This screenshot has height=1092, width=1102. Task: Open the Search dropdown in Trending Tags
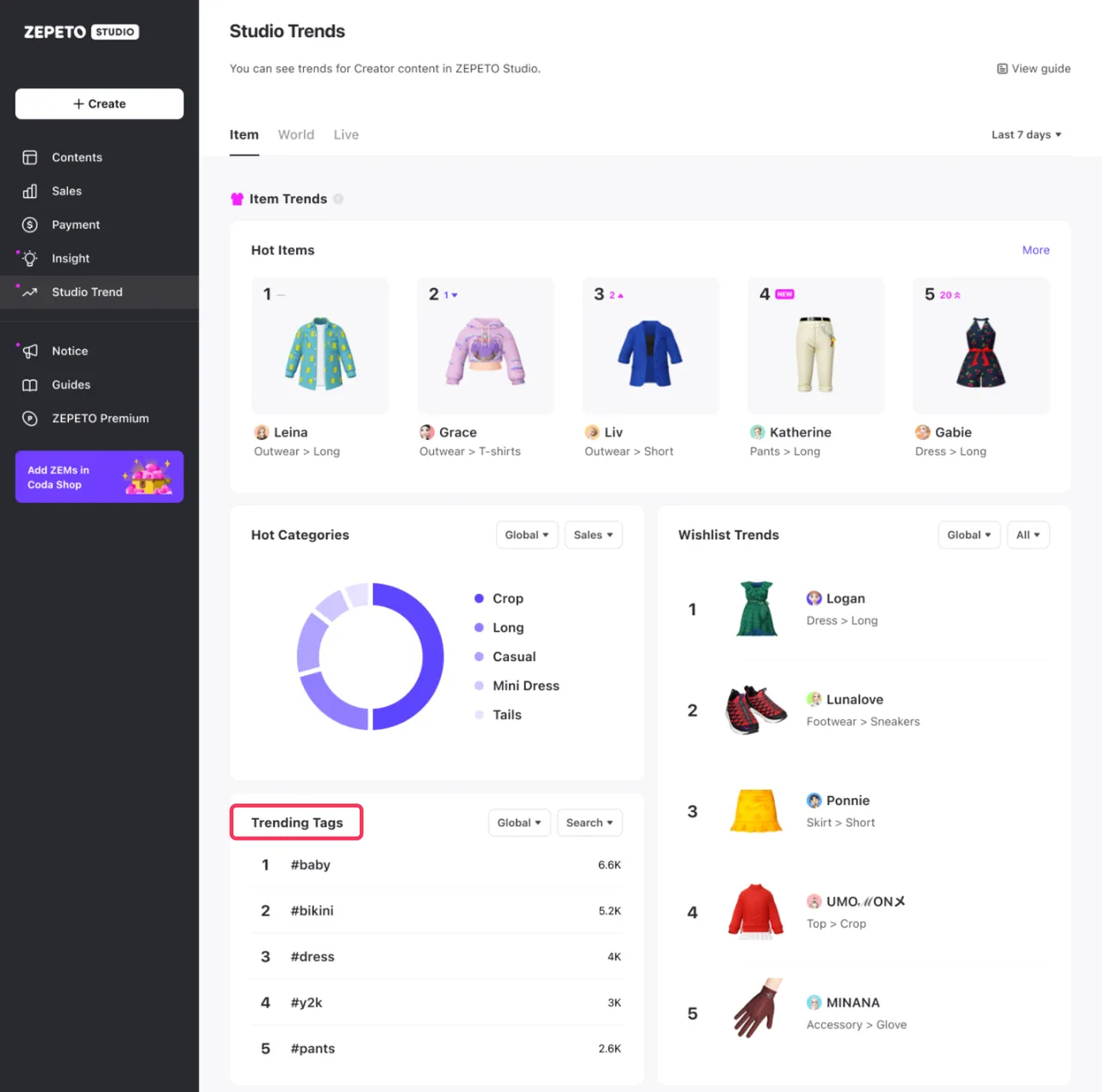coord(589,822)
